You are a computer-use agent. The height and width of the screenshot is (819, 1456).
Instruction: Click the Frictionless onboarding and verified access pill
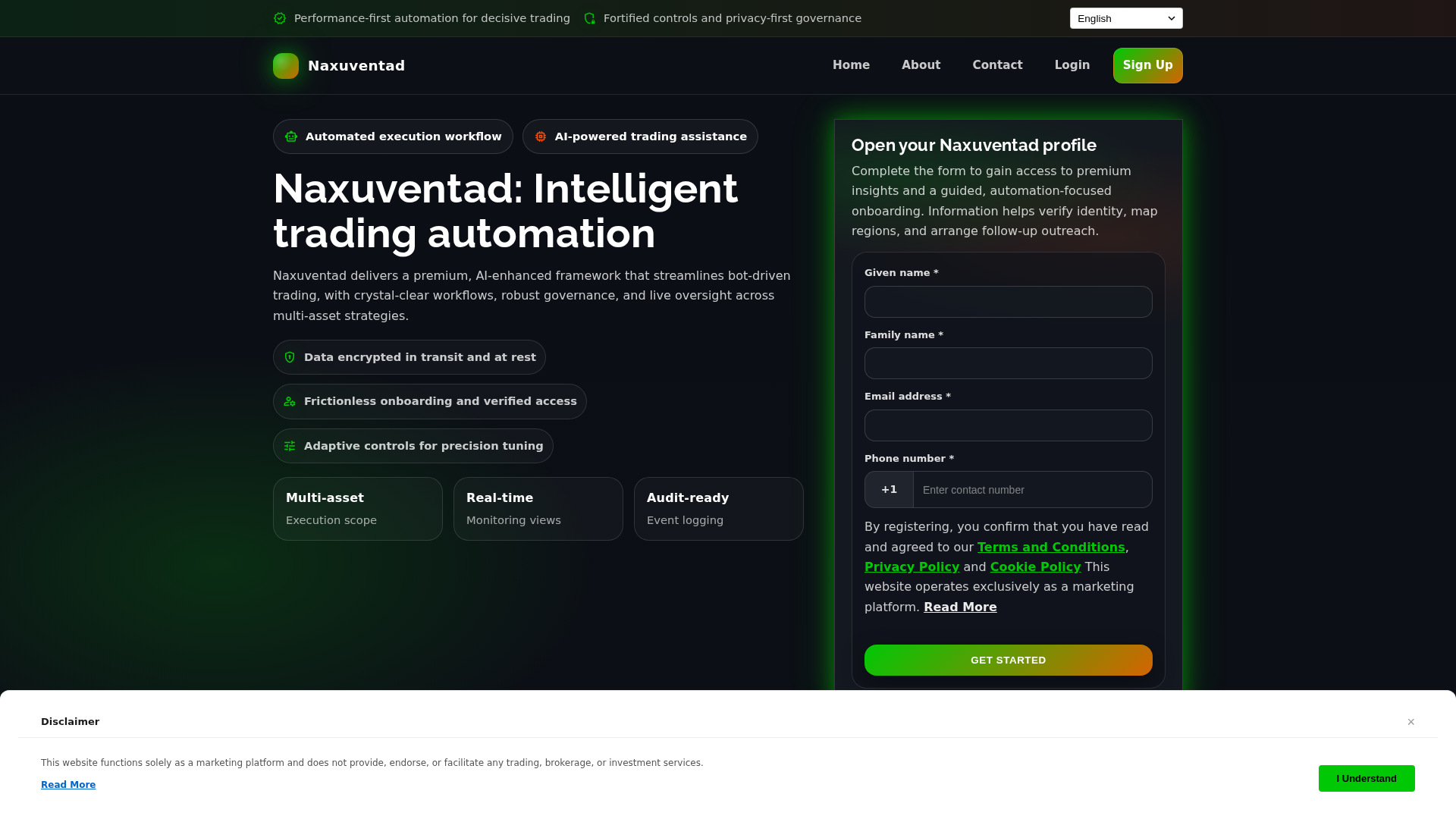coord(430,402)
